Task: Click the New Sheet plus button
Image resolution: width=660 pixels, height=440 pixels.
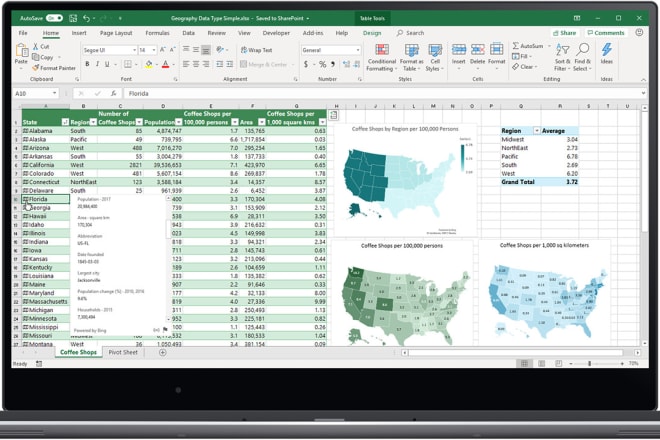Action: point(162,352)
